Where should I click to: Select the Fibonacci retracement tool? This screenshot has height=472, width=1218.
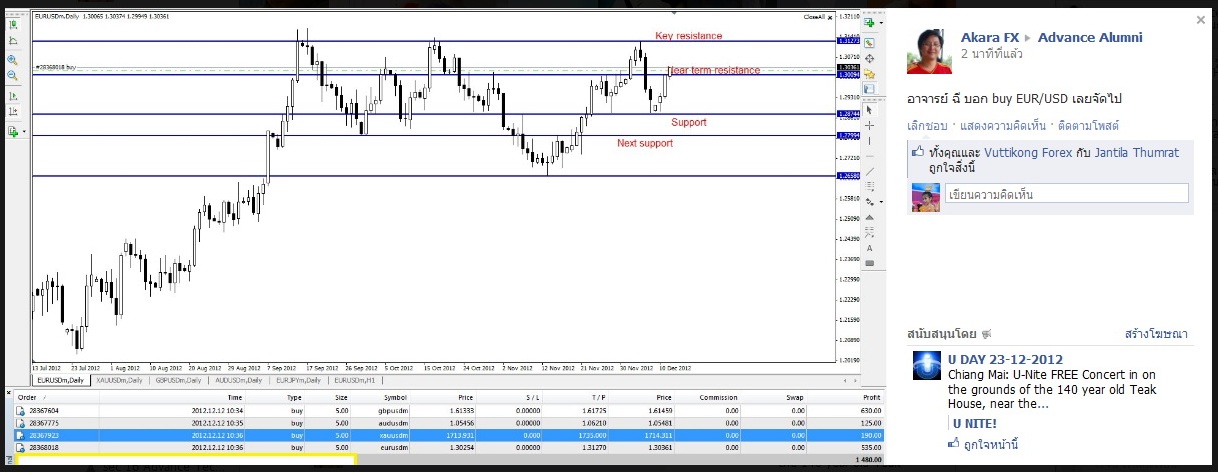click(870, 232)
